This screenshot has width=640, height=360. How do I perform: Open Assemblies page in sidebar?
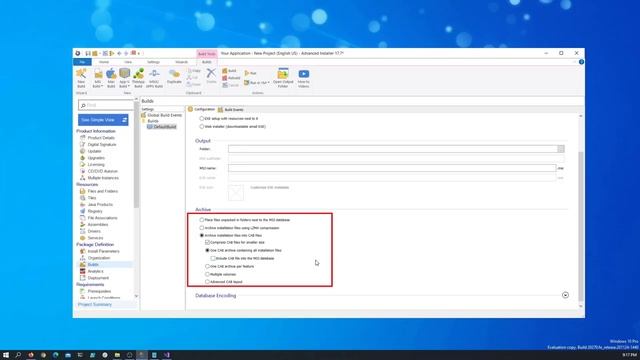click(x=98, y=224)
